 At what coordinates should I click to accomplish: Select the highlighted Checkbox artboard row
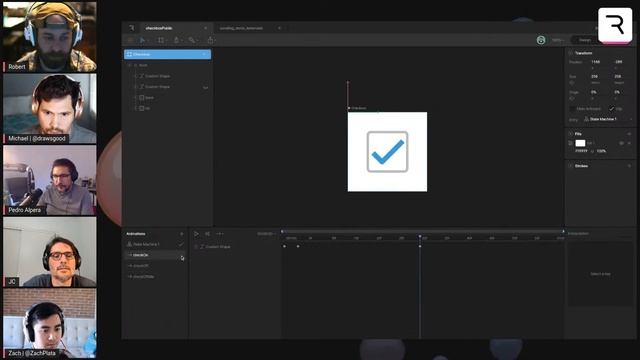167,54
